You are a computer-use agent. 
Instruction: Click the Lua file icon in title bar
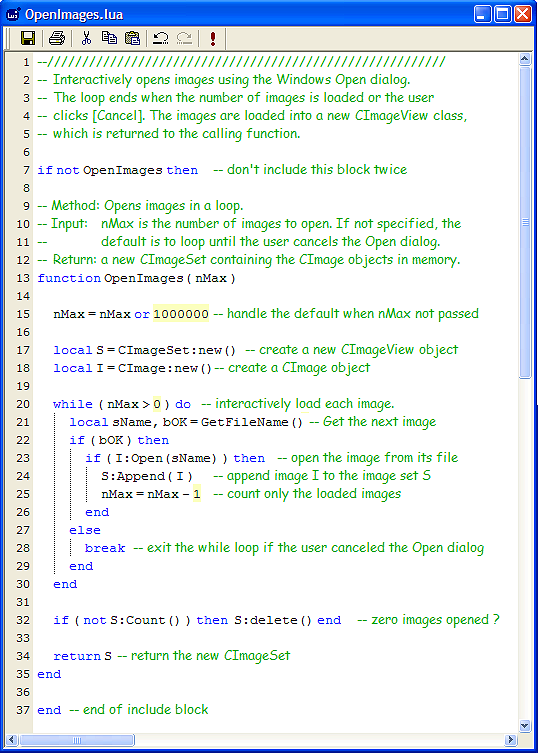(13, 15)
